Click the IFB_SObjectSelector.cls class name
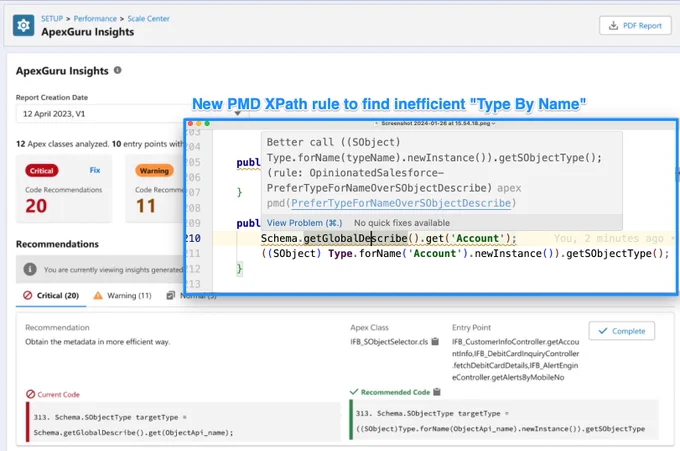Viewport: 680px width, 451px height. [x=389, y=342]
